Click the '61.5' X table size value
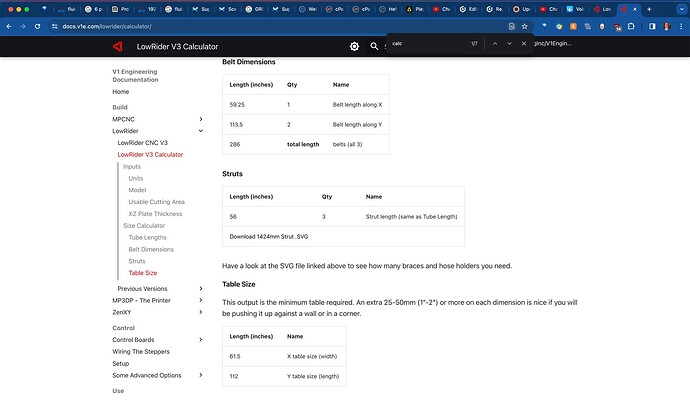This screenshot has height=402, width=690. [x=235, y=356]
